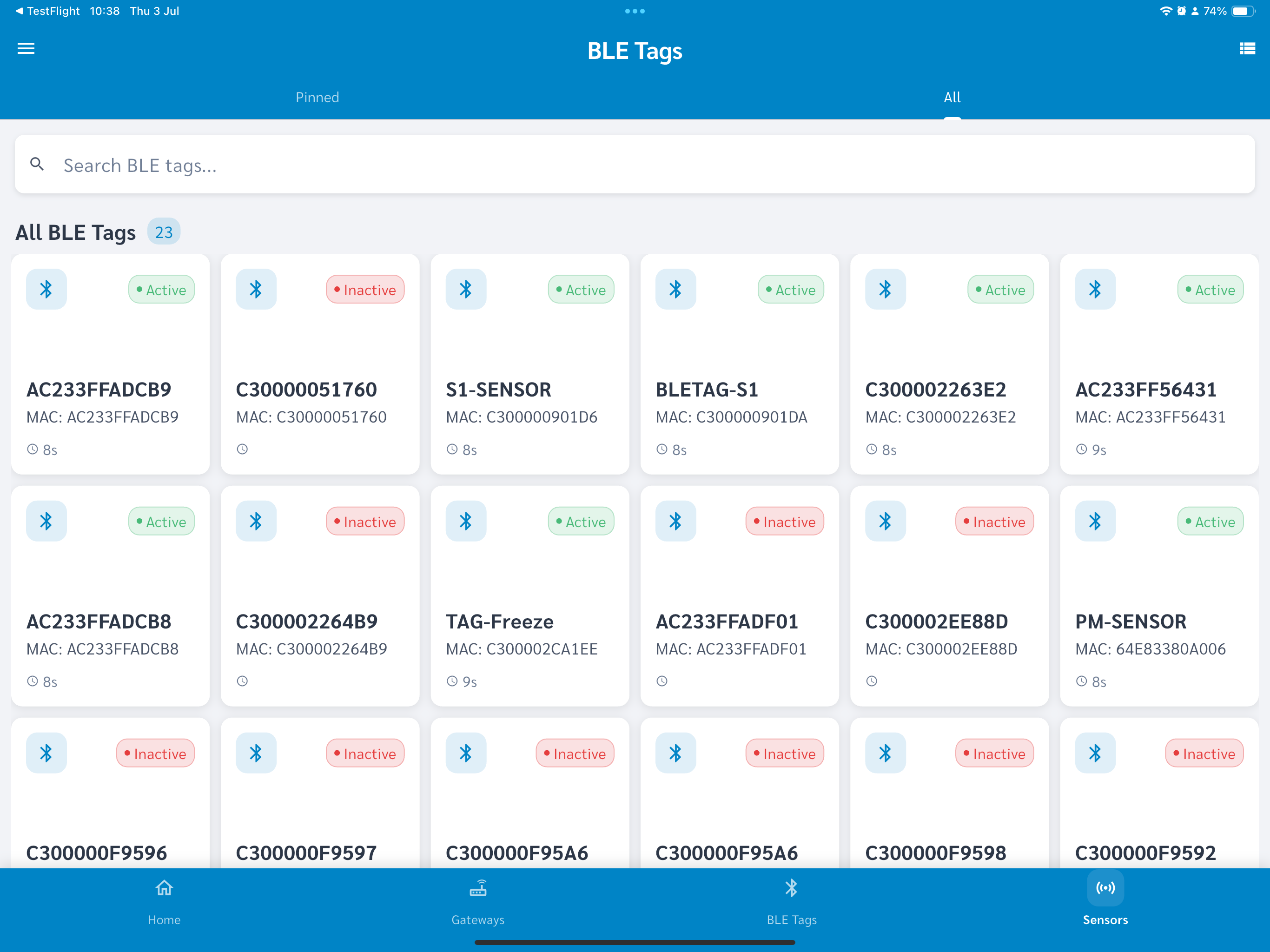Tap the battery icon in status bar
Viewport: 1270px width, 952px height.
(x=1243, y=11)
